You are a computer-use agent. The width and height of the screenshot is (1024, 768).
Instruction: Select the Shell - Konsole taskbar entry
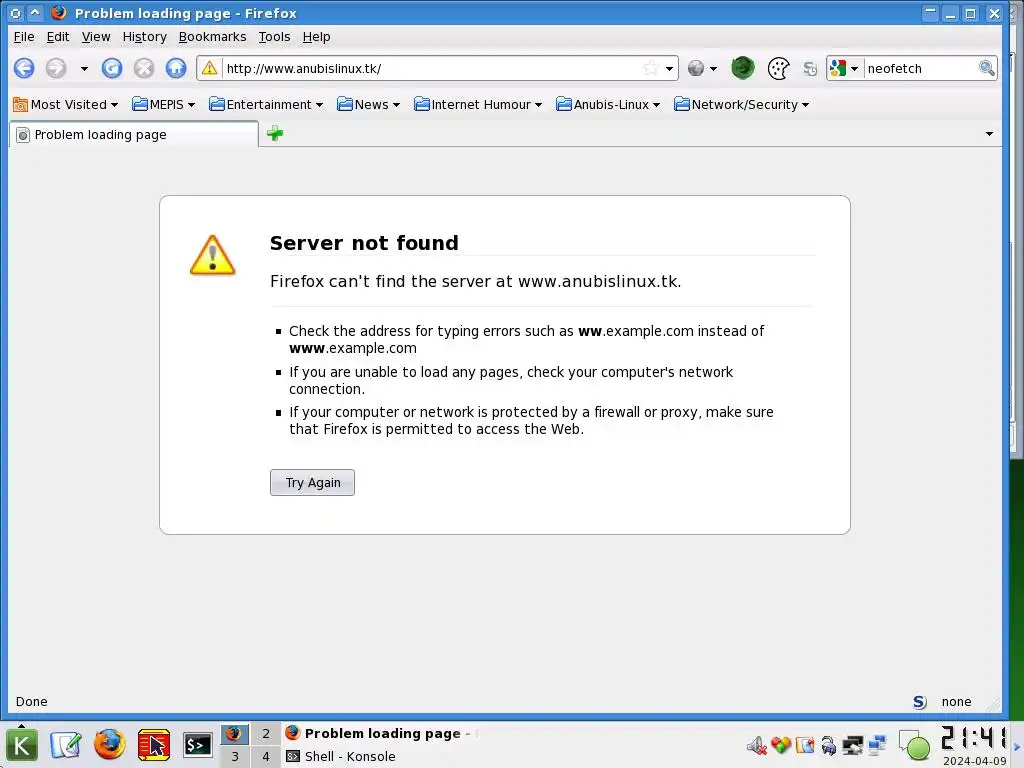pyautogui.click(x=342, y=756)
